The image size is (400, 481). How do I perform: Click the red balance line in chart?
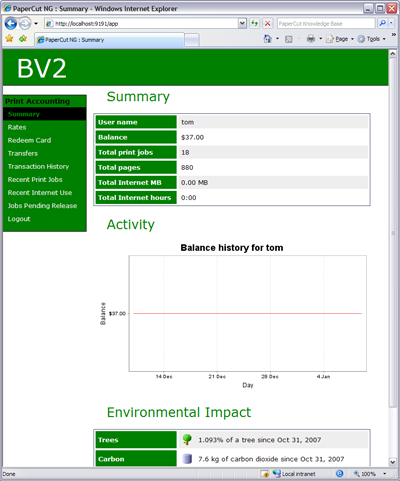coord(247,313)
